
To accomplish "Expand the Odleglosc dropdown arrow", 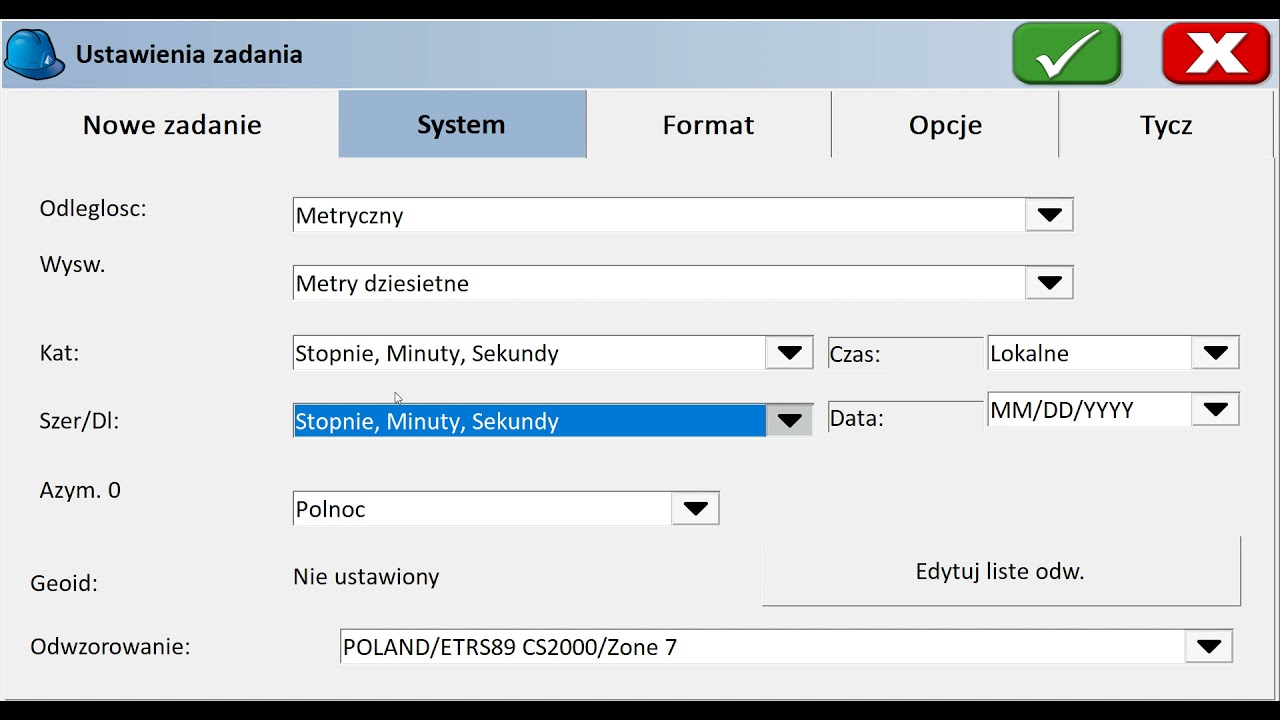I will tap(1049, 215).
